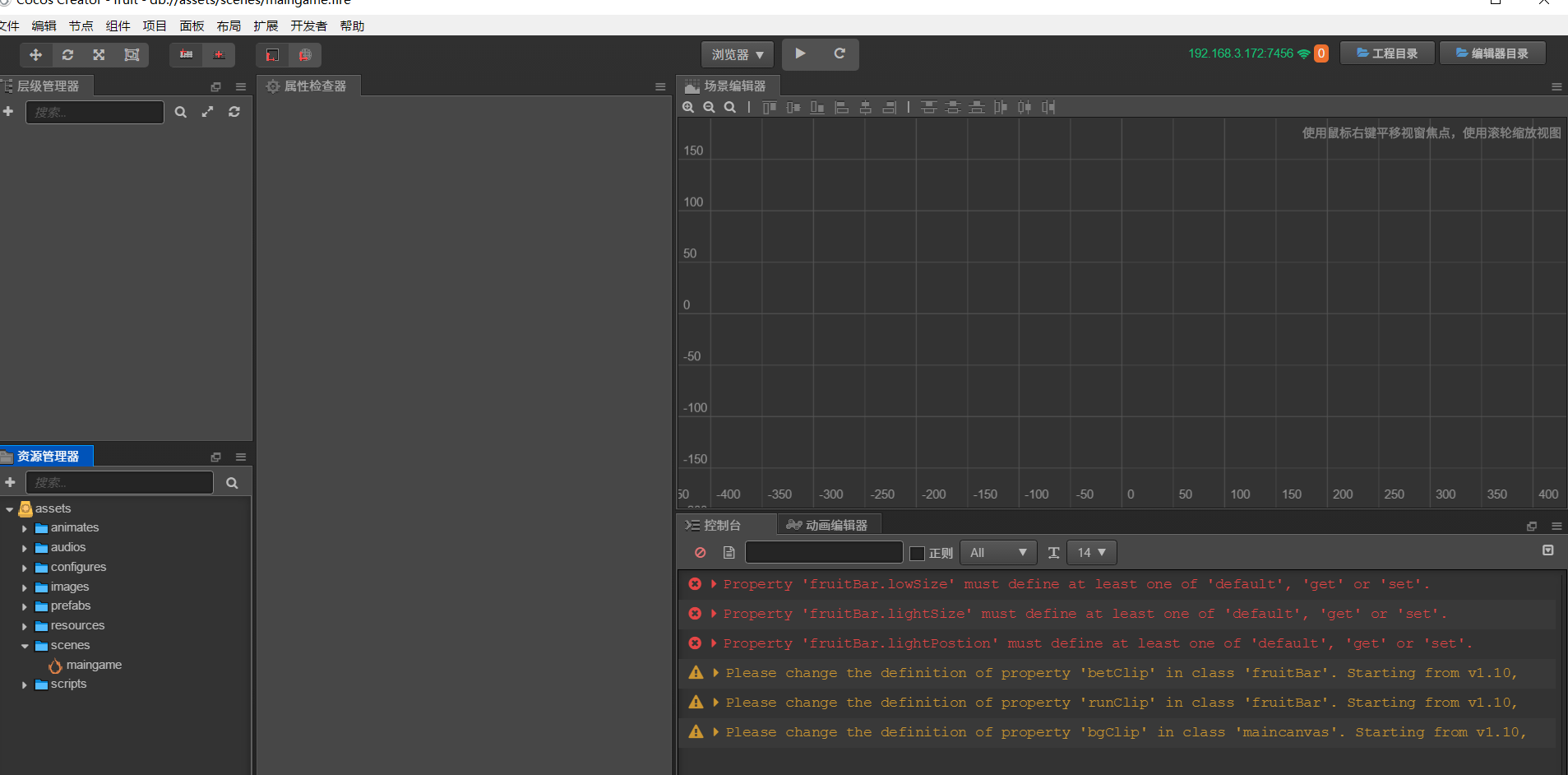Collapse the assets root folder

tap(10, 509)
